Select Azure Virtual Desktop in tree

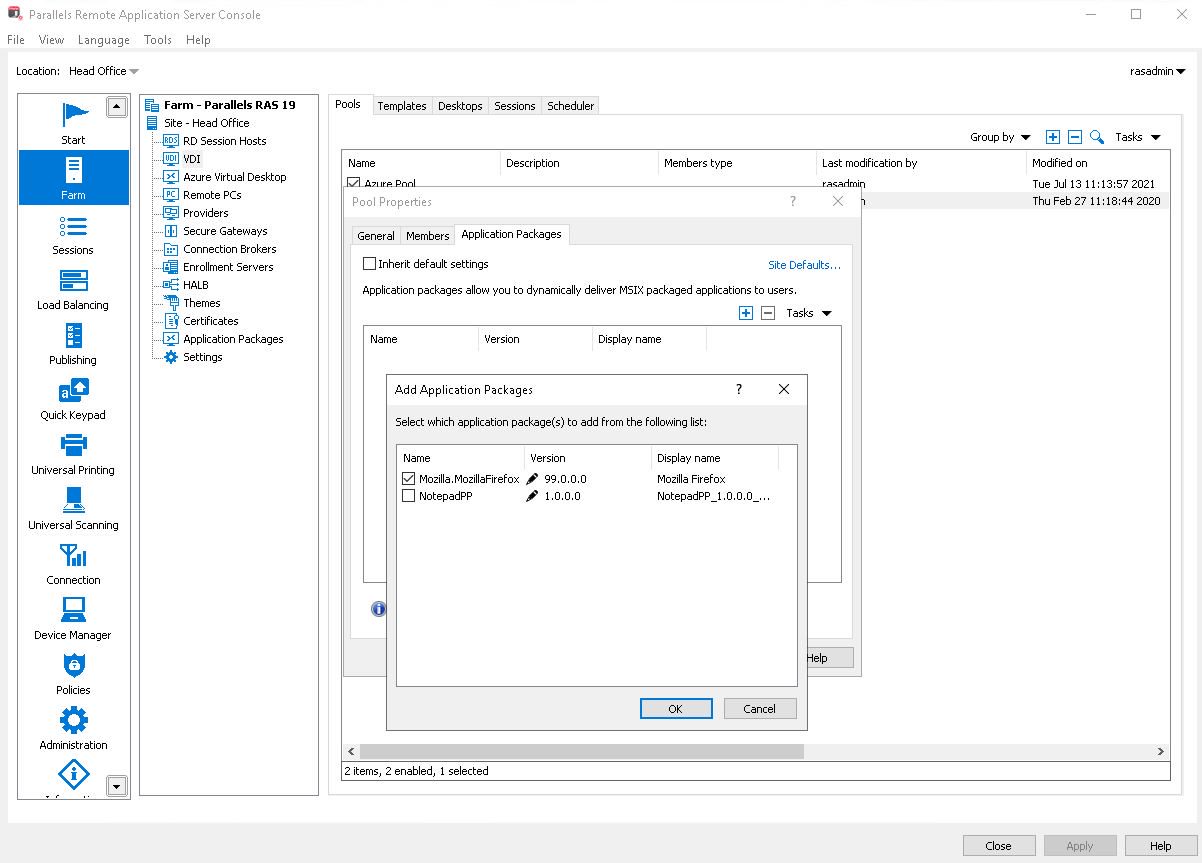(x=234, y=177)
